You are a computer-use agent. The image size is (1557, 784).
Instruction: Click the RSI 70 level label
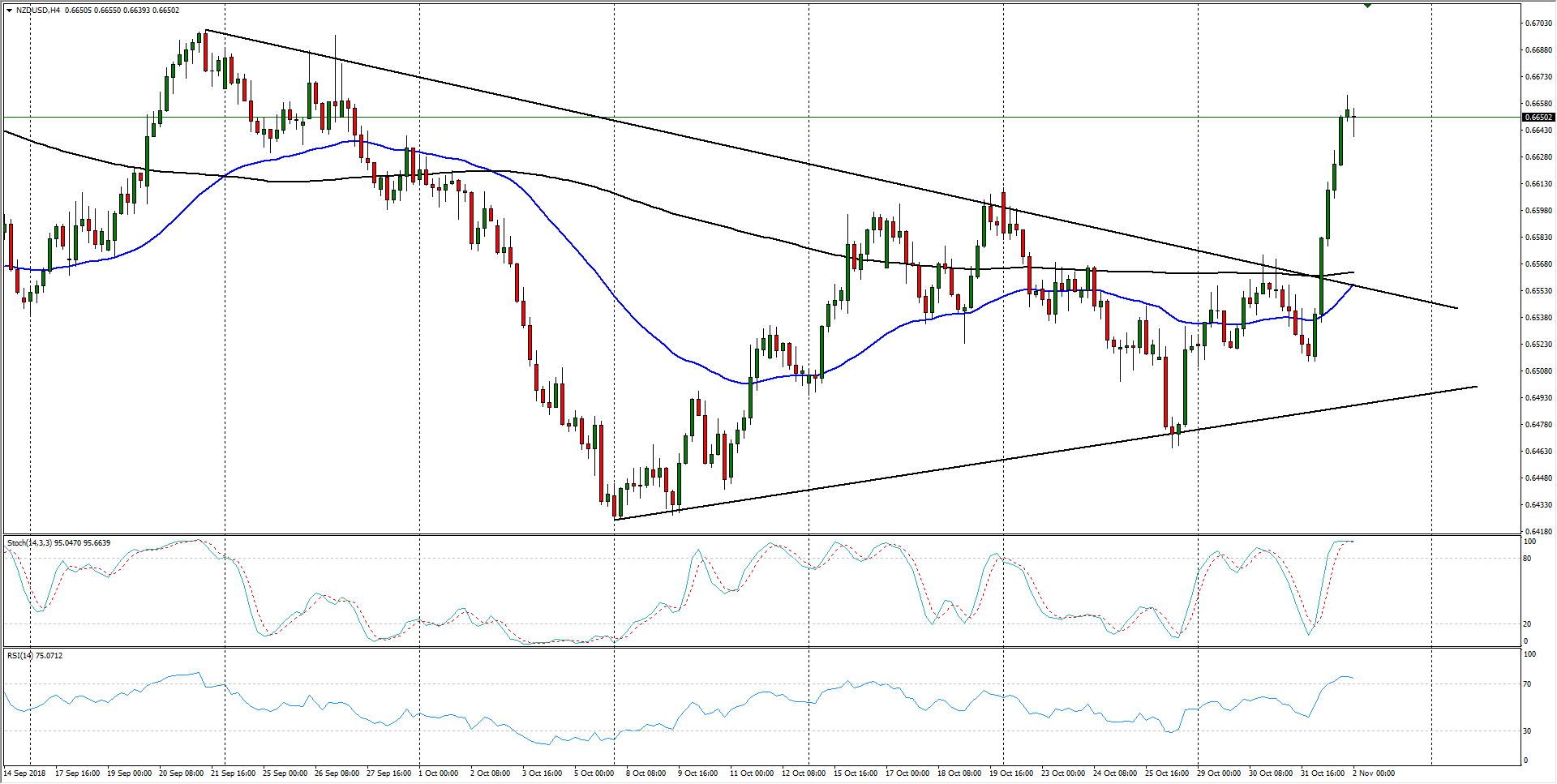click(1528, 684)
